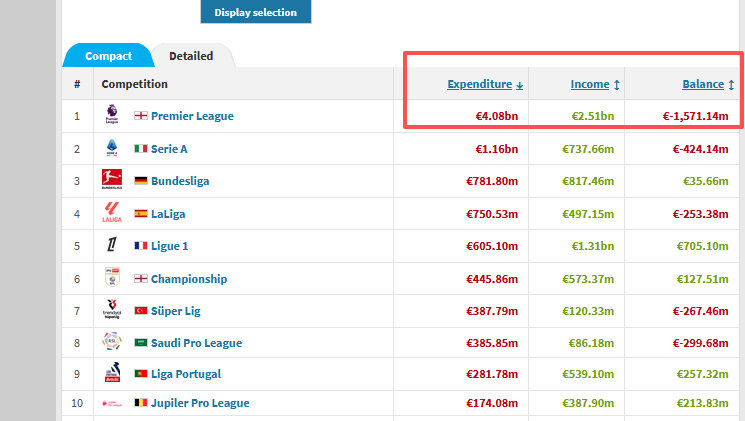Select Ligue 1 balance €705.10m
The width and height of the screenshot is (745, 421).
(x=703, y=246)
